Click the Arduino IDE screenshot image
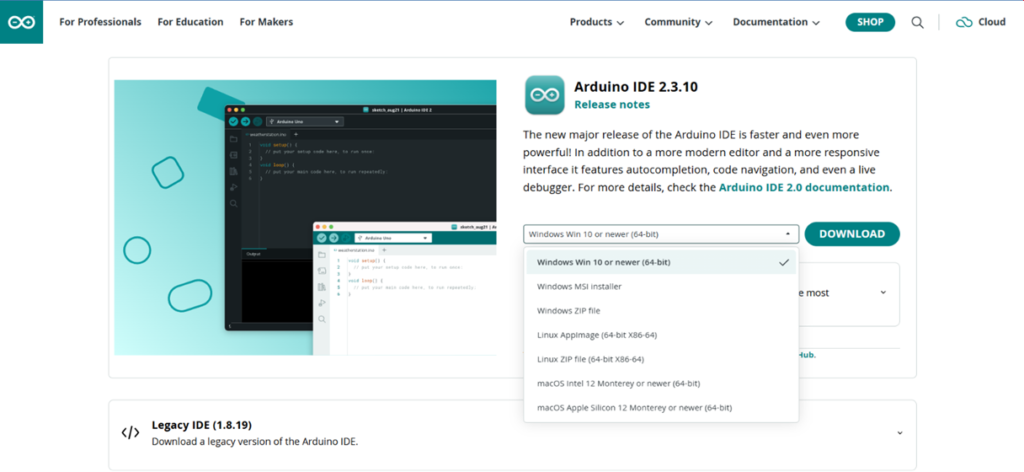 [x=305, y=217]
